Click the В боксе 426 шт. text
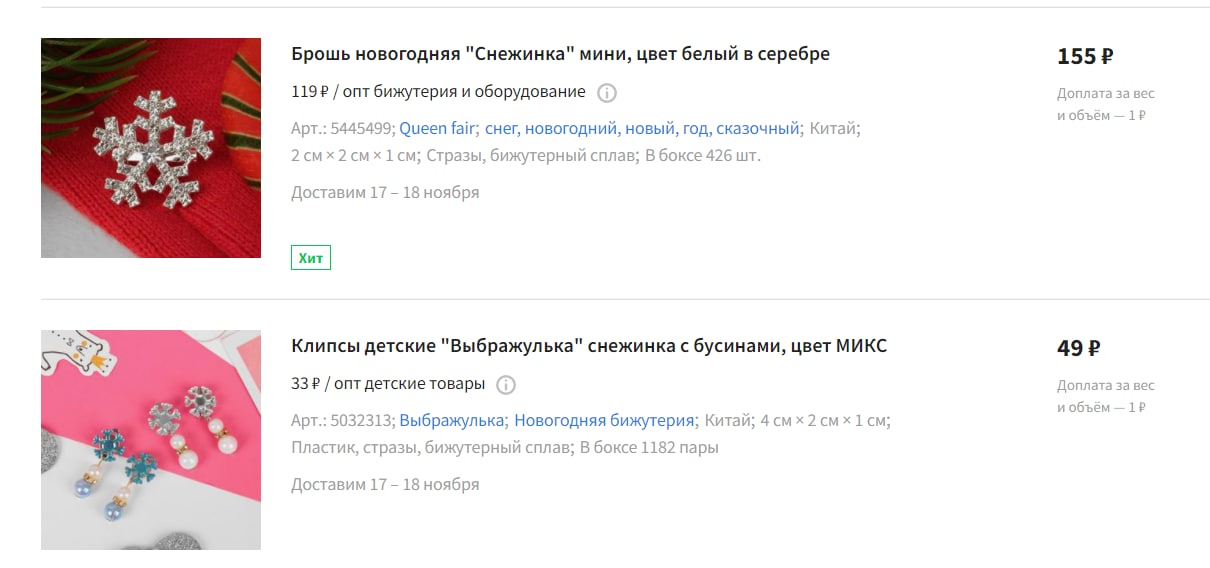 pyautogui.click(x=702, y=155)
